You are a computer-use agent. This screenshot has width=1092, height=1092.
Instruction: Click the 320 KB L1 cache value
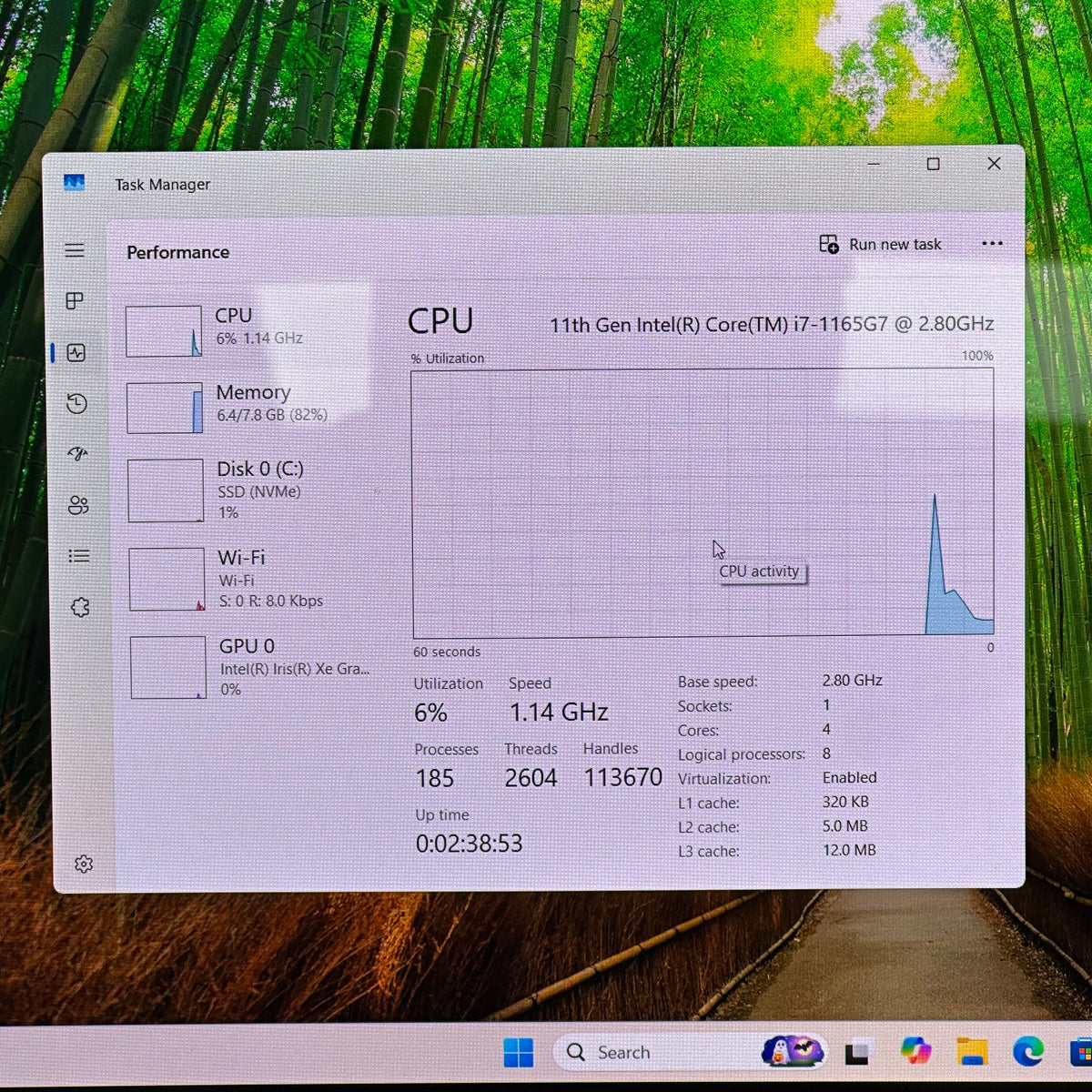click(x=845, y=802)
